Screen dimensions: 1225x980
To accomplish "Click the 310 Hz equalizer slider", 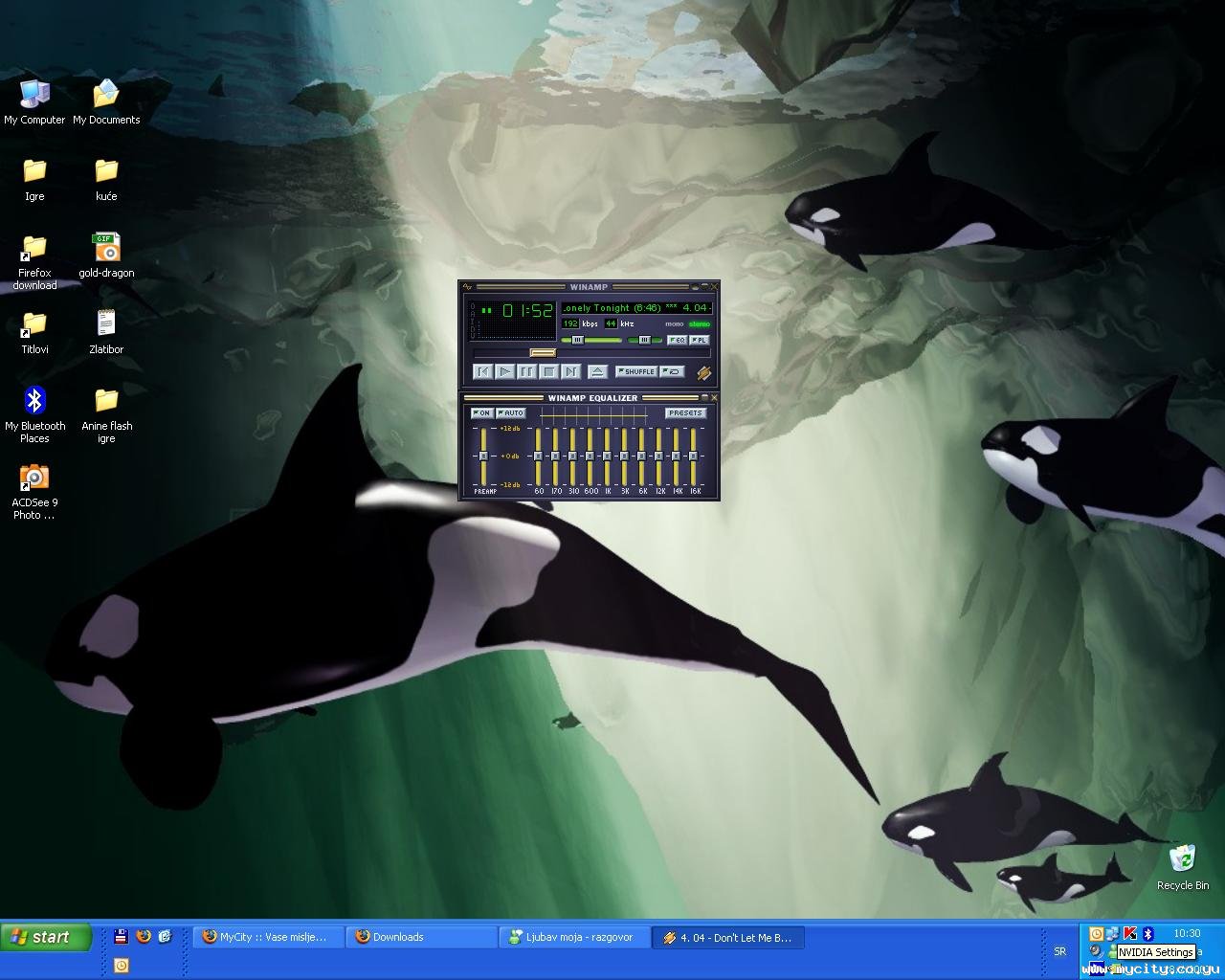I will (x=573, y=457).
